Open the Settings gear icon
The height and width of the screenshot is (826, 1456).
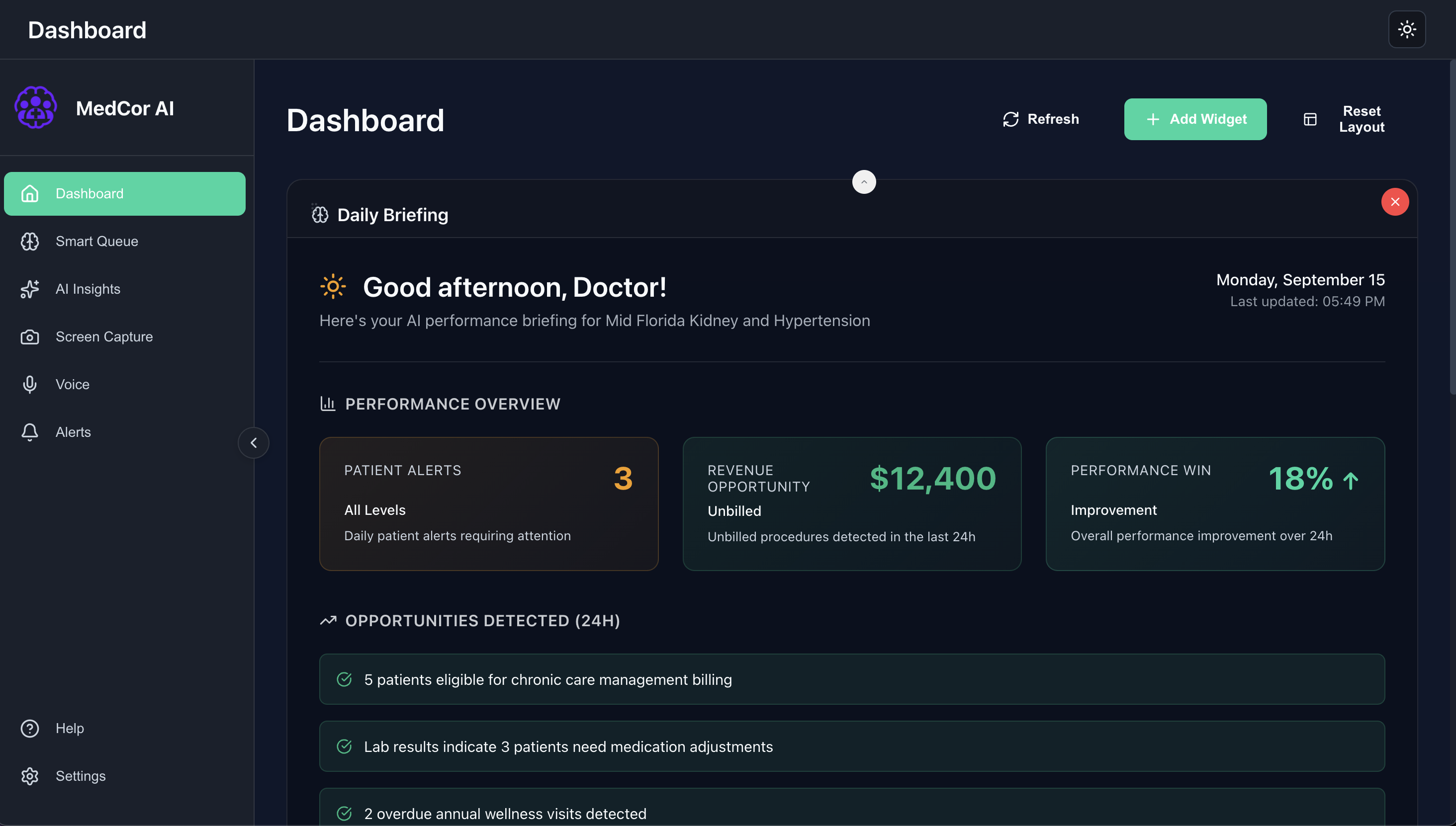click(29, 776)
